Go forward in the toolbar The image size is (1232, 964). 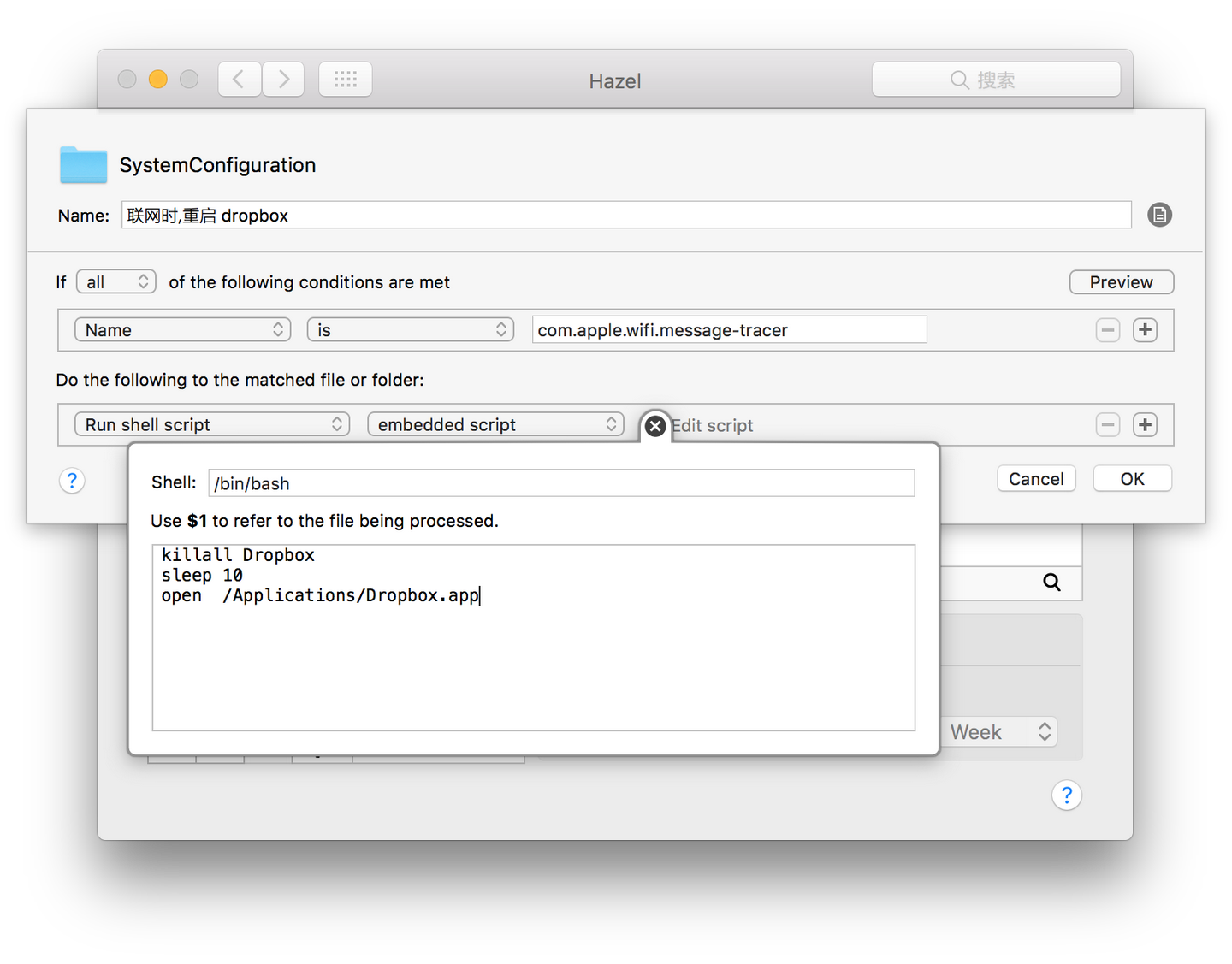(x=283, y=80)
